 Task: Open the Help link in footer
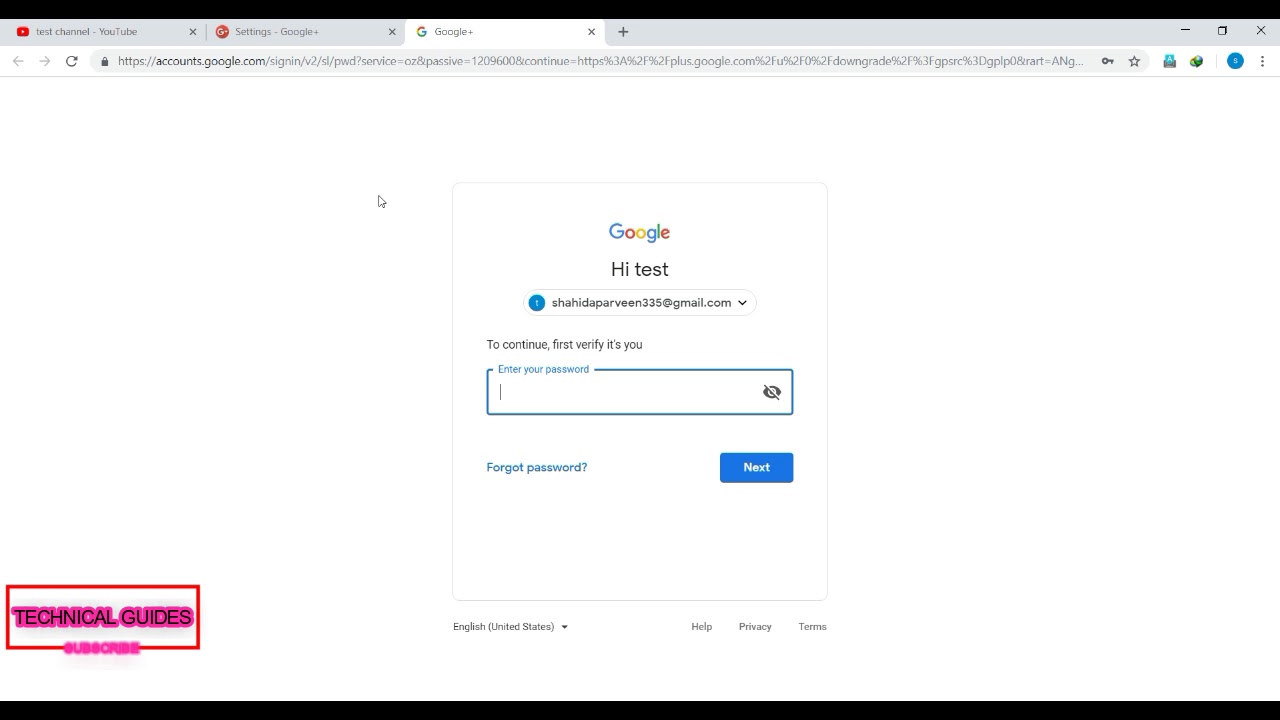coord(702,627)
